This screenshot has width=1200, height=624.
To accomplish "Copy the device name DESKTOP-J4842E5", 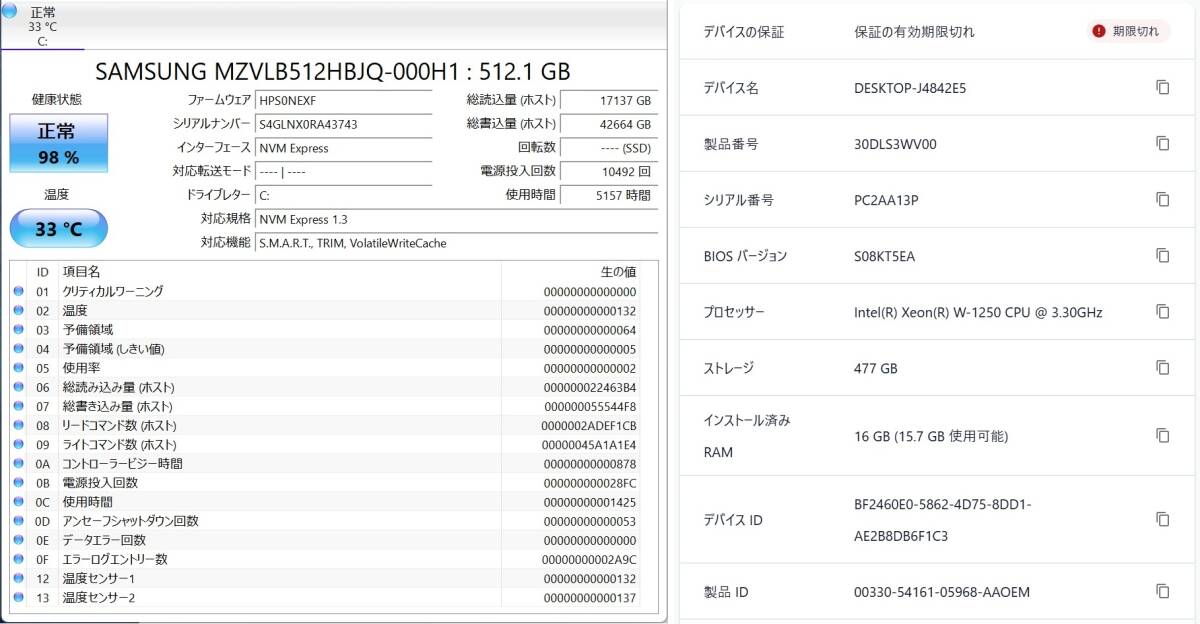I will tap(1162, 88).
